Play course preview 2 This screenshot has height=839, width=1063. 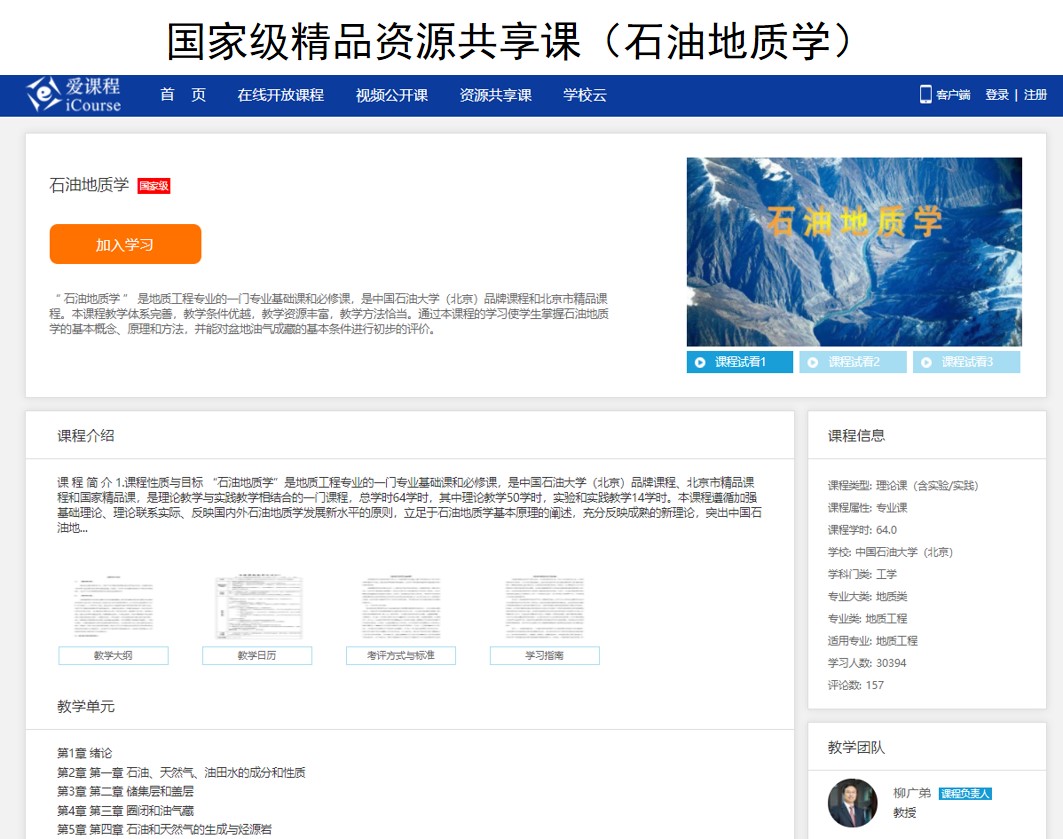click(x=852, y=362)
